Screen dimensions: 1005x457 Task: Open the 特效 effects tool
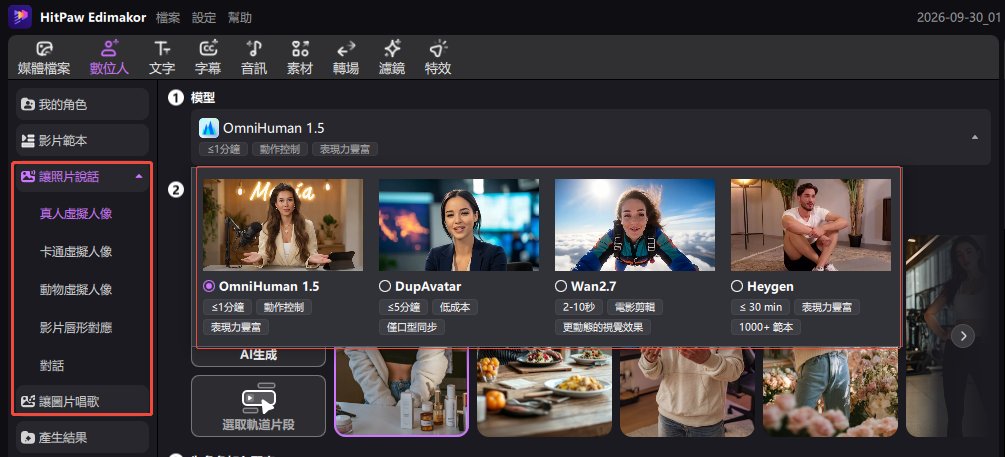(438, 58)
